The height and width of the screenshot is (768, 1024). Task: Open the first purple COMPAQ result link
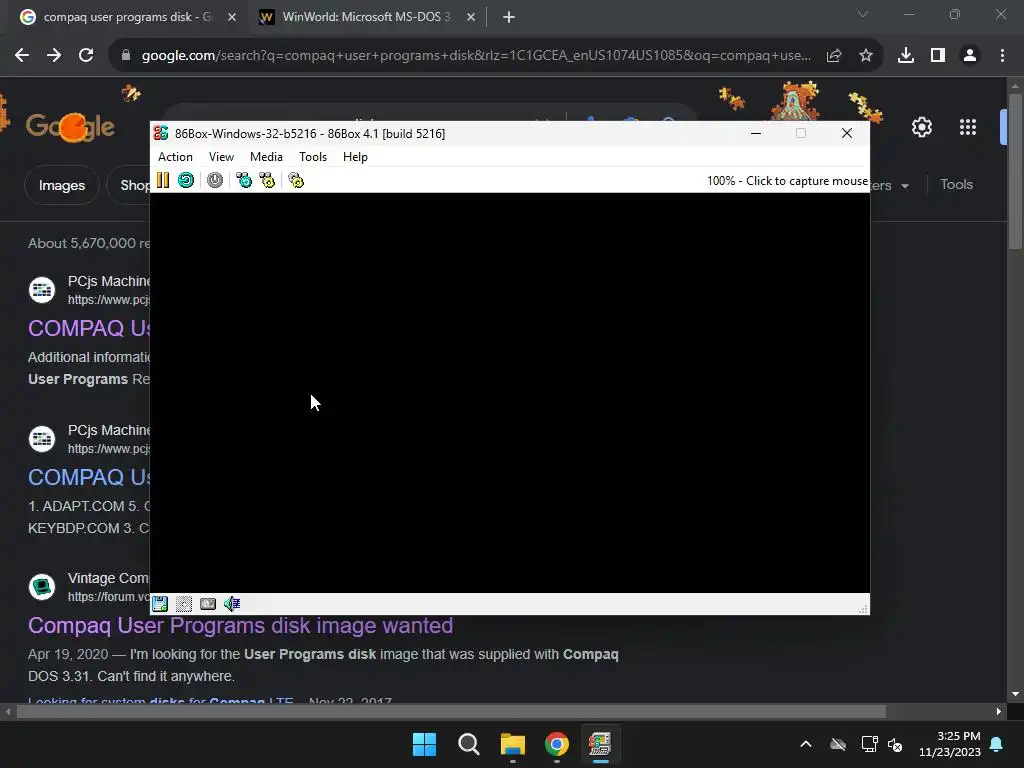[x=89, y=328]
